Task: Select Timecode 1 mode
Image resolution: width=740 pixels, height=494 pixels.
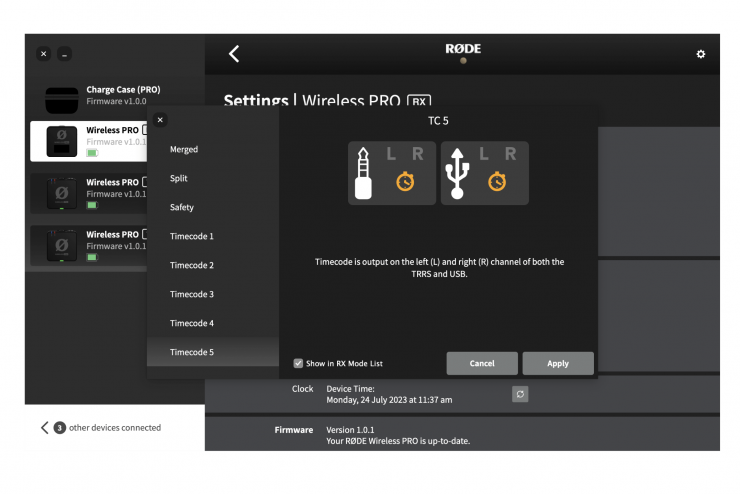Action: (x=192, y=236)
